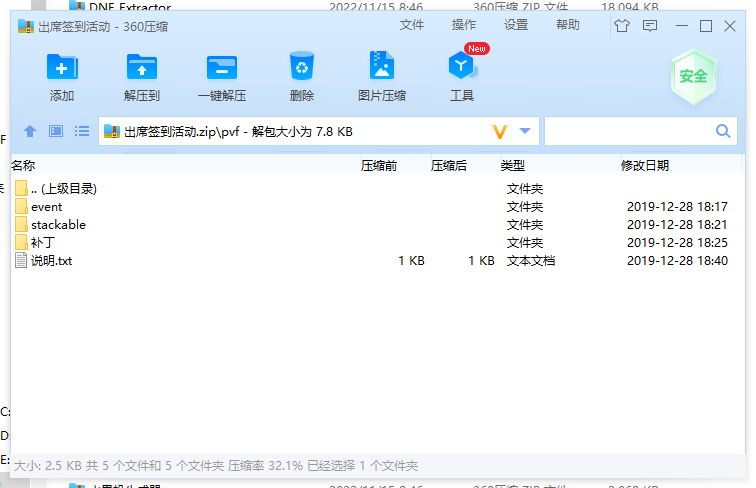The height and width of the screenshot is (488, 756).
Task: Click the magnifier search icon
Action: pos(723,131)
